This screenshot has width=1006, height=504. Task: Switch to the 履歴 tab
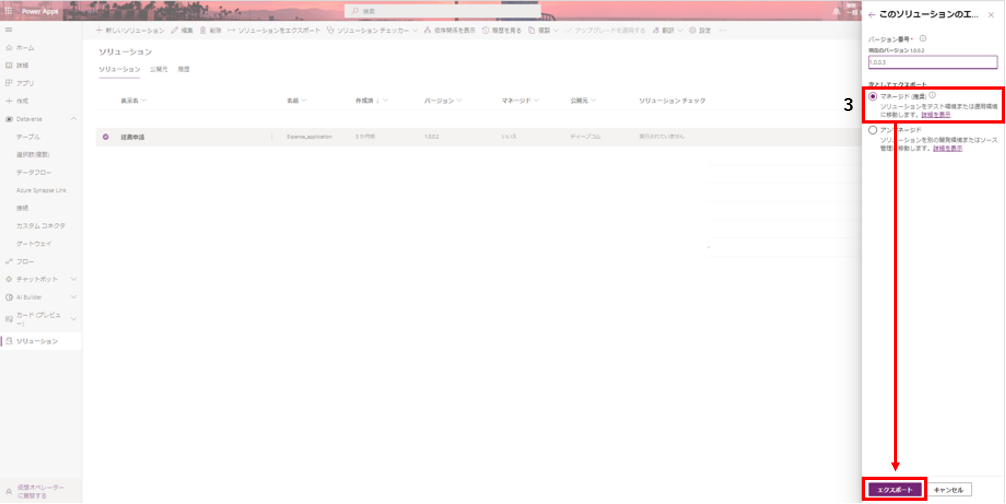[183, 69]
